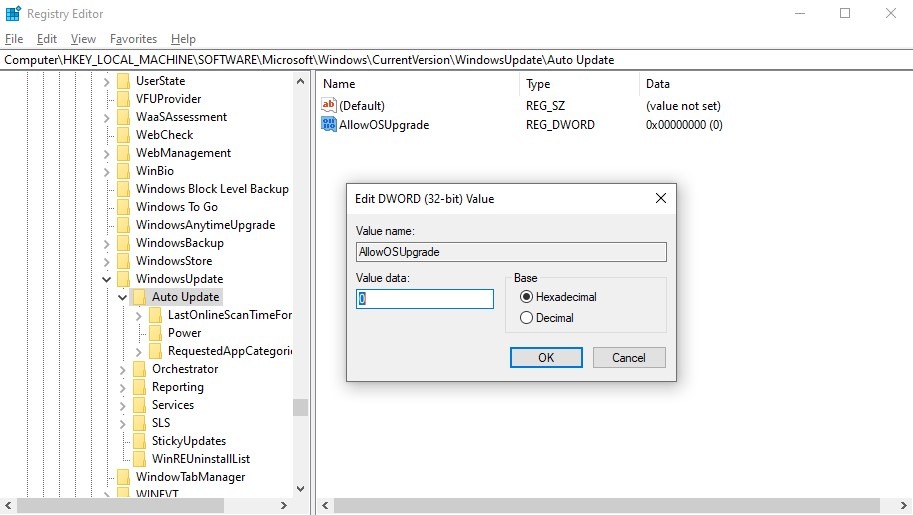Select the Services folder icon
Screen dimensions: 913x515
(139, 405)
